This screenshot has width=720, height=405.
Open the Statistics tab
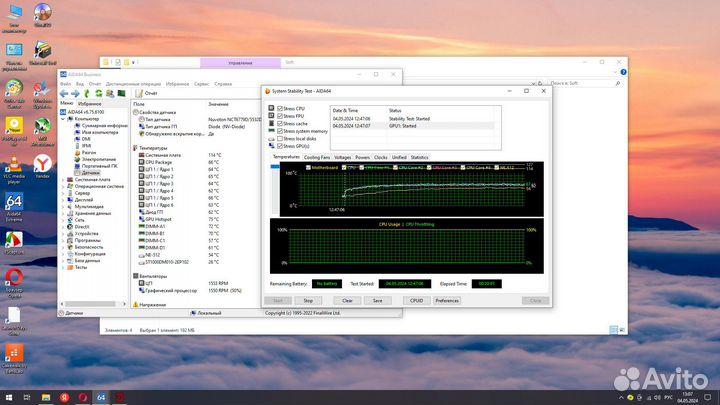[x=419, y=157]
